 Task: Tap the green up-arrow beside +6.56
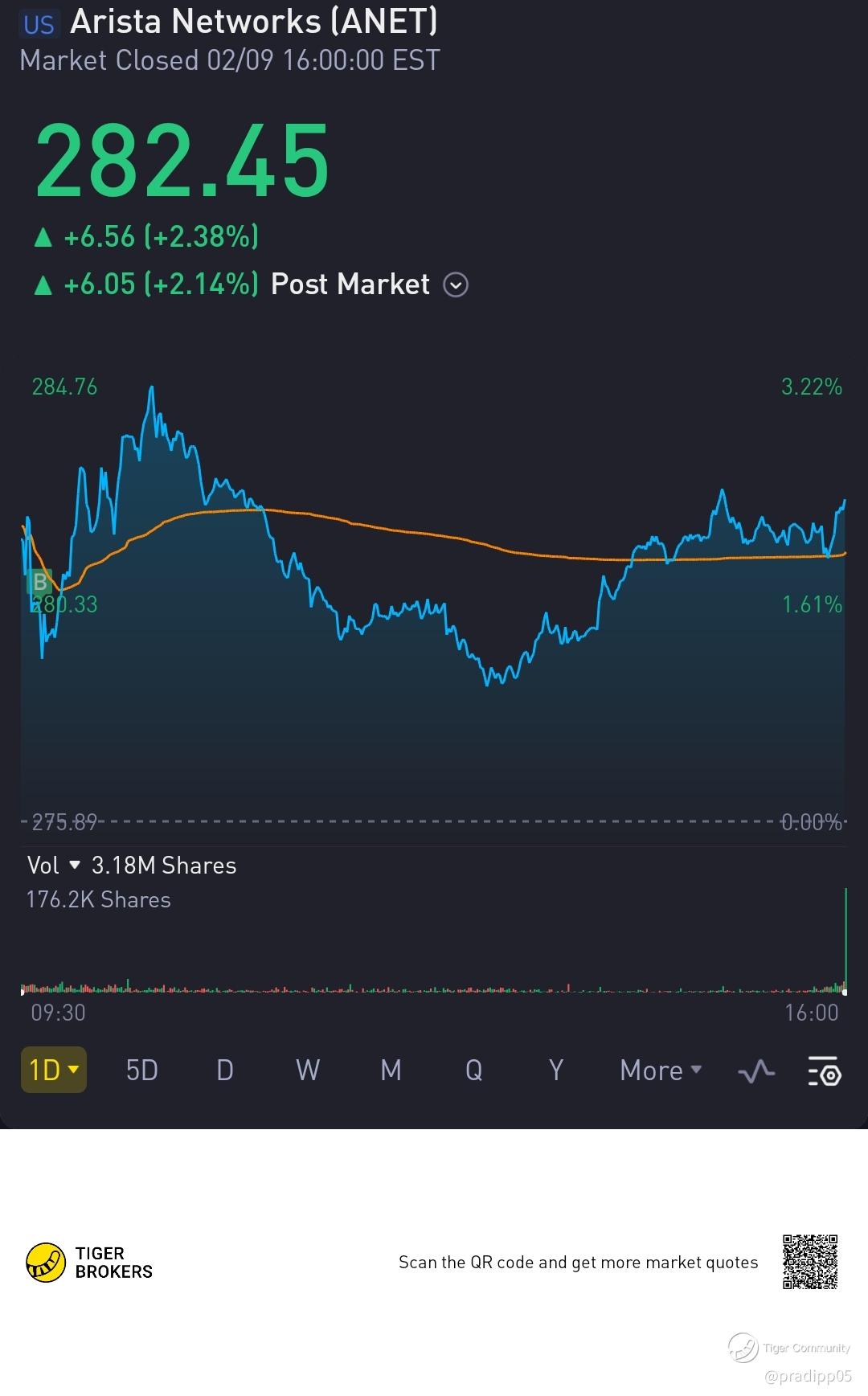coord(43,237)
